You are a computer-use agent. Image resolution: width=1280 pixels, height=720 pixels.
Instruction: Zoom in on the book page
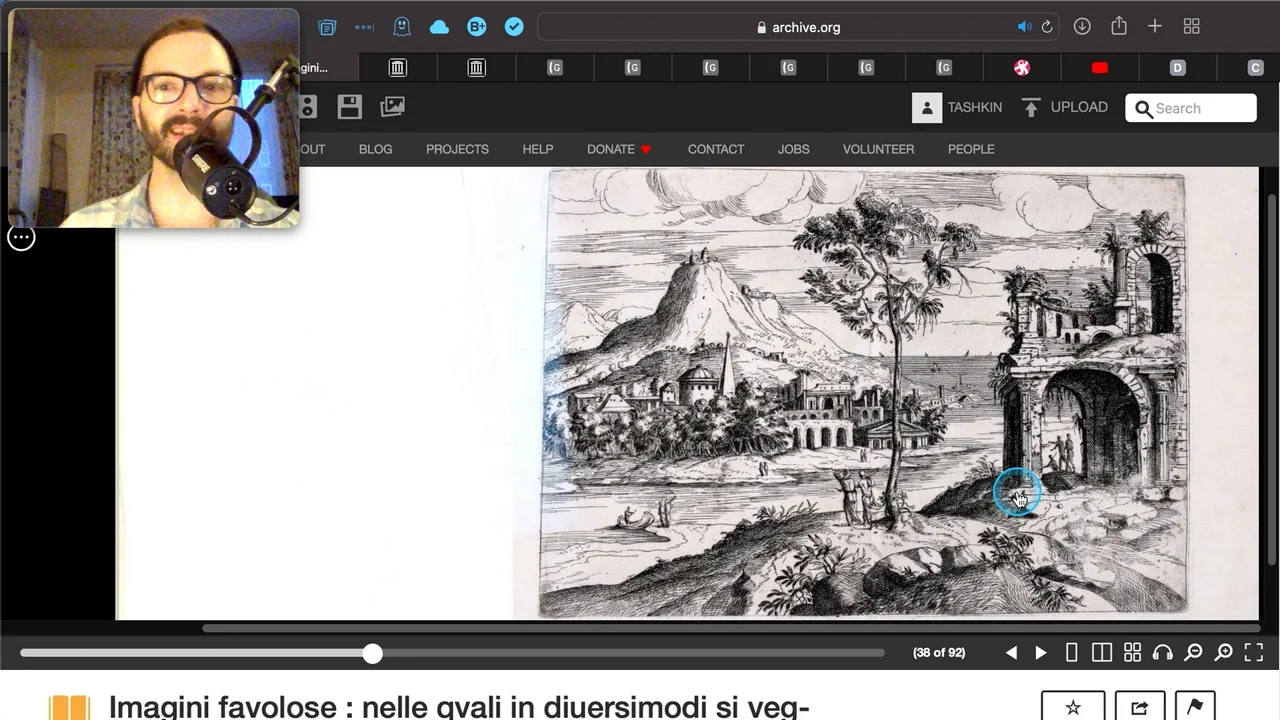click(1223, 653)
